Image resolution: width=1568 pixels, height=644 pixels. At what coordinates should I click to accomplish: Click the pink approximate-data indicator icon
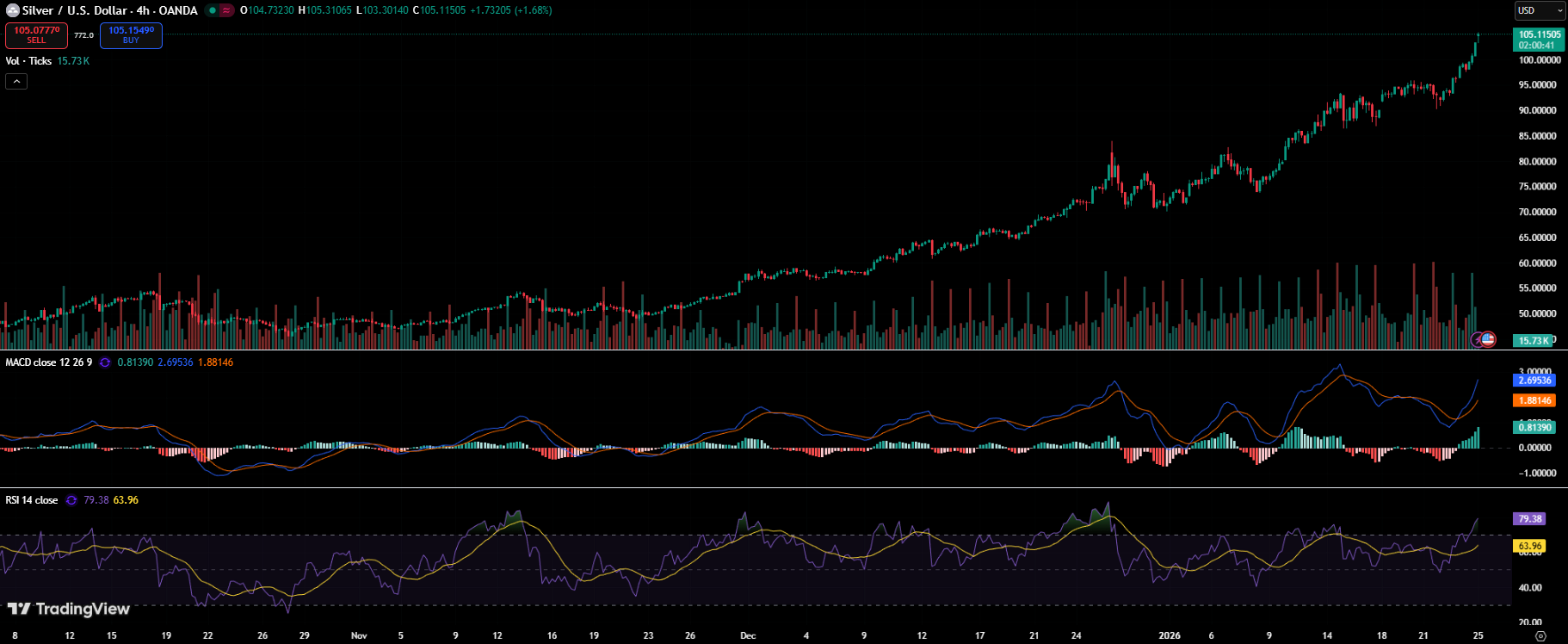226,10
